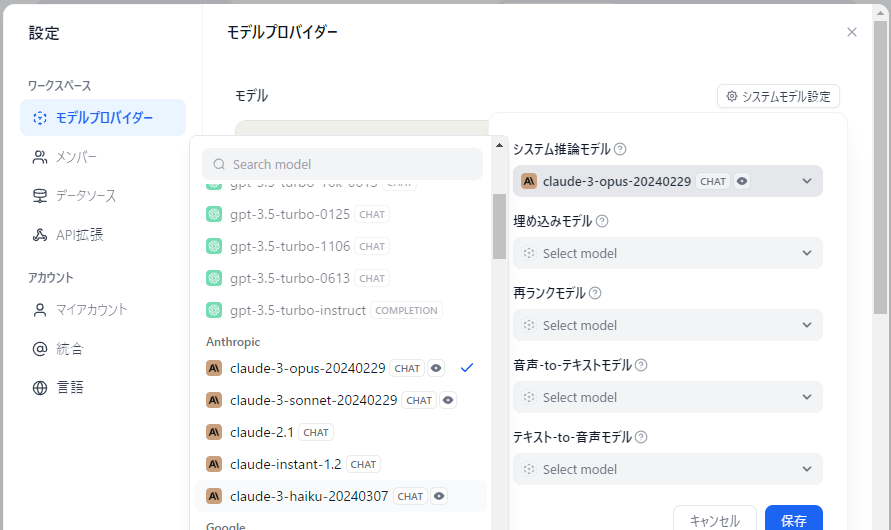Click the 保存 button
Screen dimensions: 891x530
(794, 519)
